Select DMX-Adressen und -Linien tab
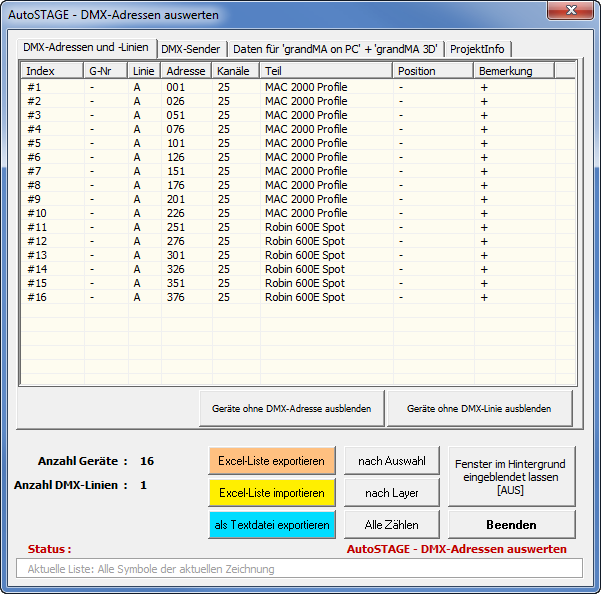The image size is (601, 594). pos(83,48)
